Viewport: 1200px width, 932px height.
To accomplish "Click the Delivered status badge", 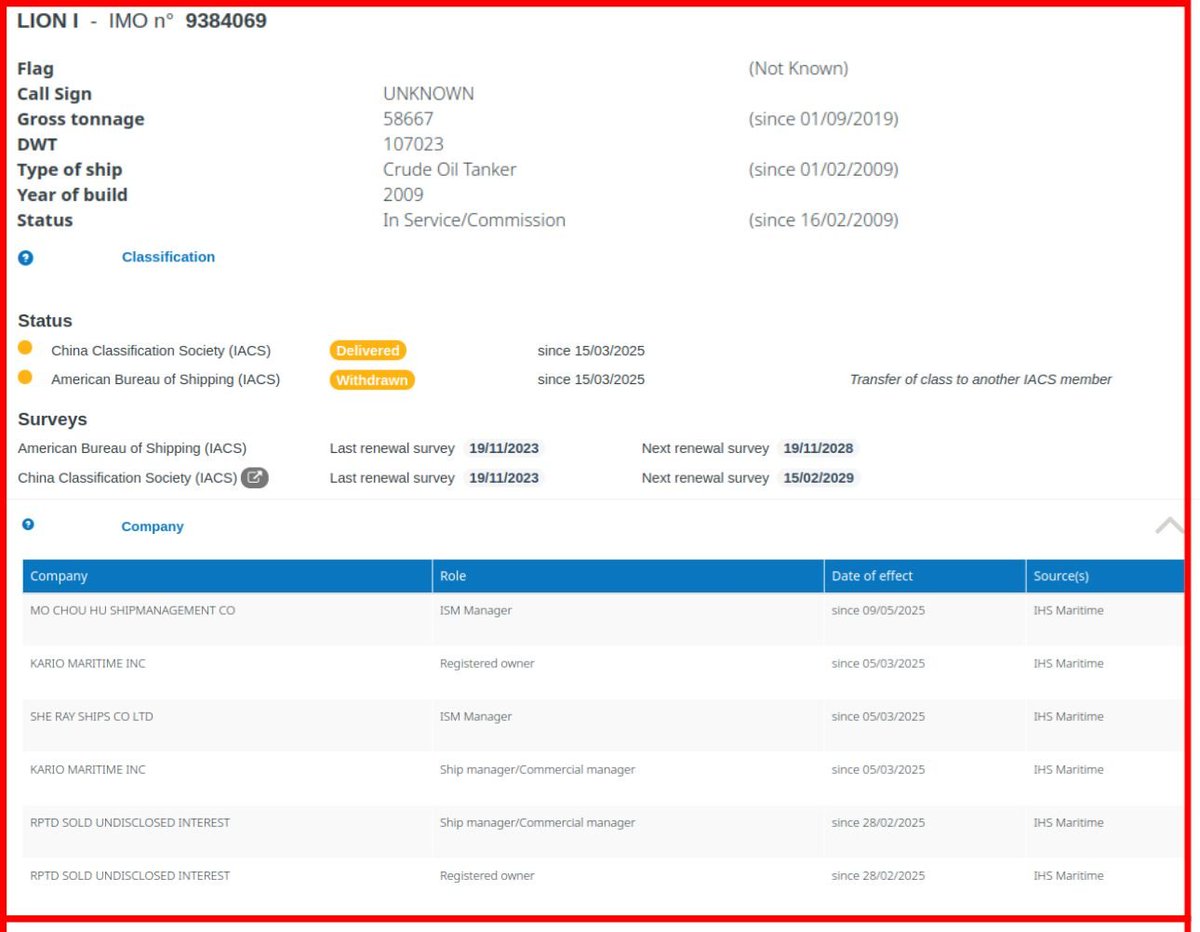I will [368, 351].
